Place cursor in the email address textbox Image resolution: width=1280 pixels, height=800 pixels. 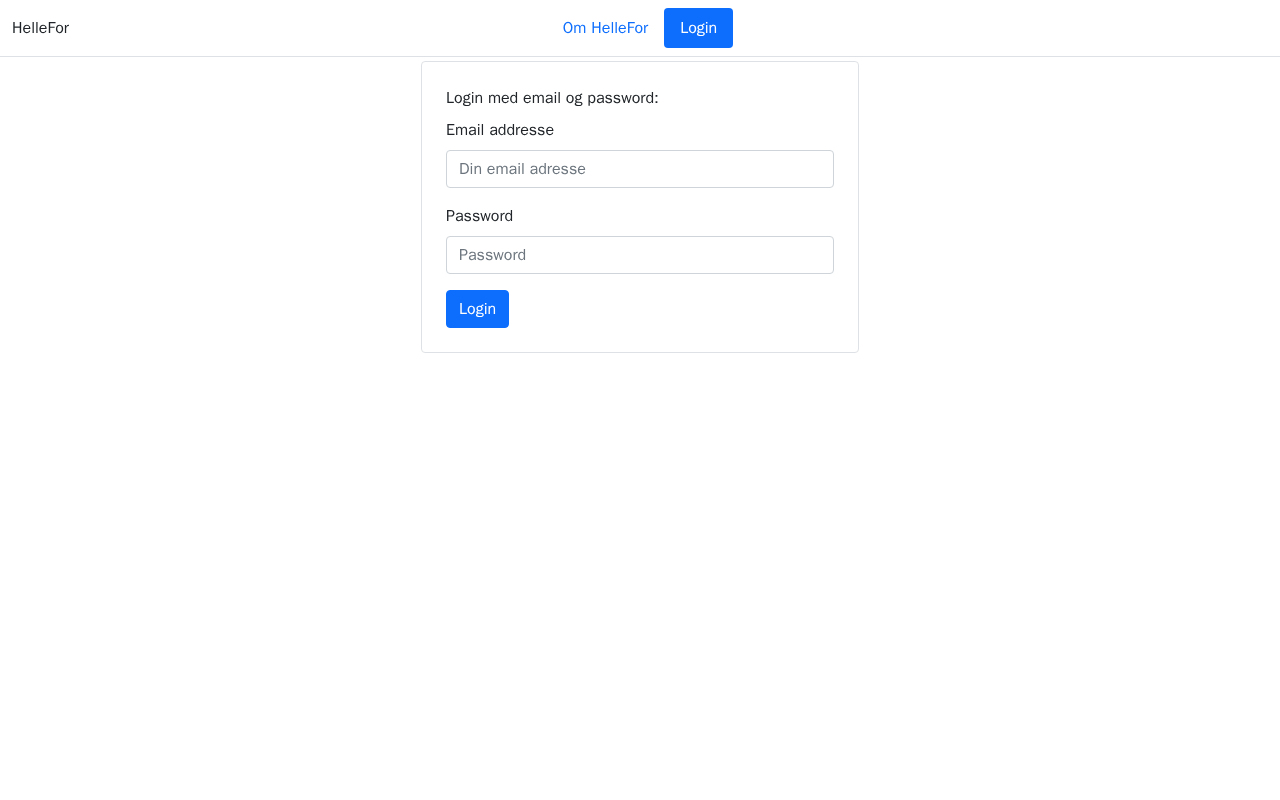640,169
